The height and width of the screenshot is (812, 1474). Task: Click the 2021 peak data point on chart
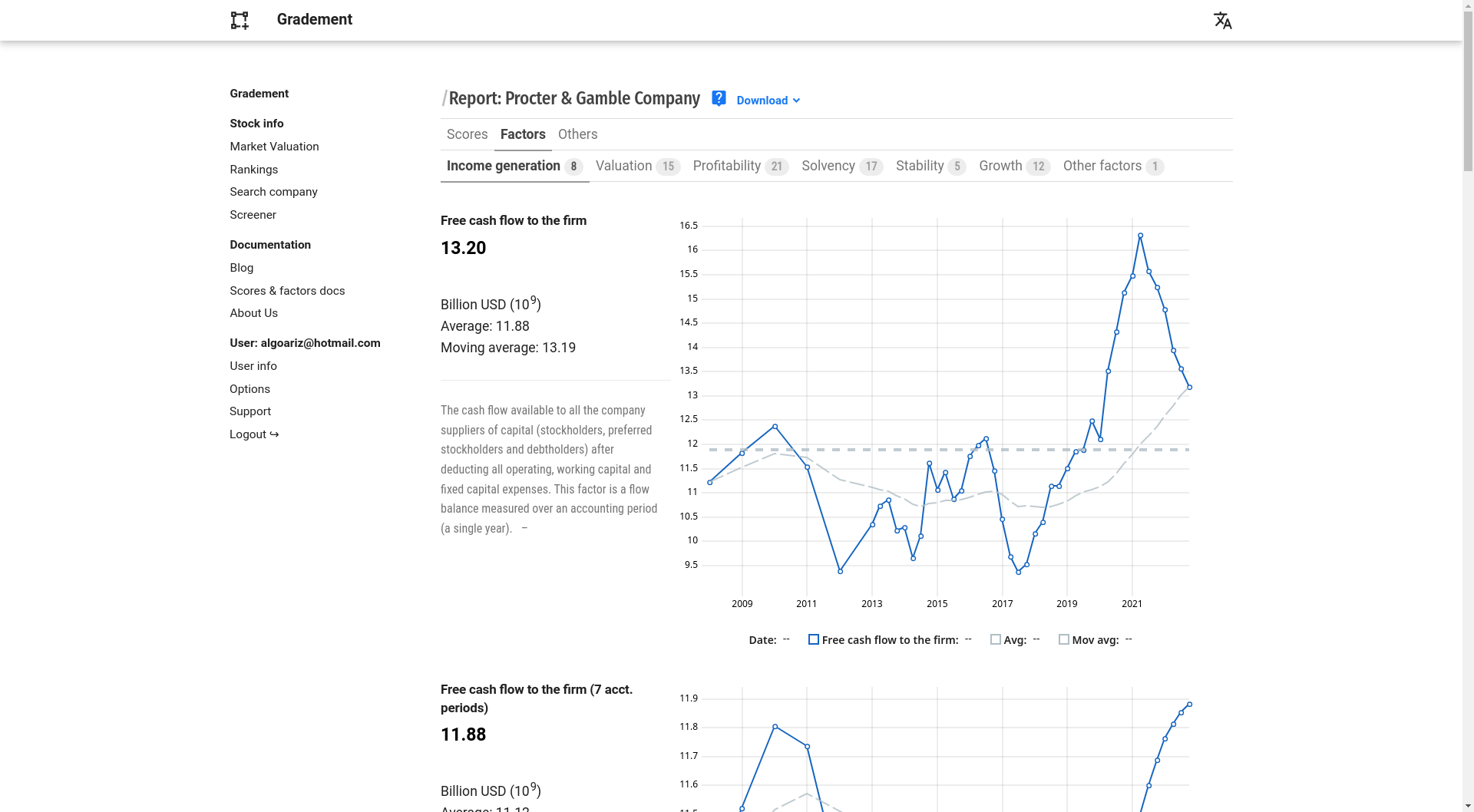pyautogui.click(x=1141, y=236)
